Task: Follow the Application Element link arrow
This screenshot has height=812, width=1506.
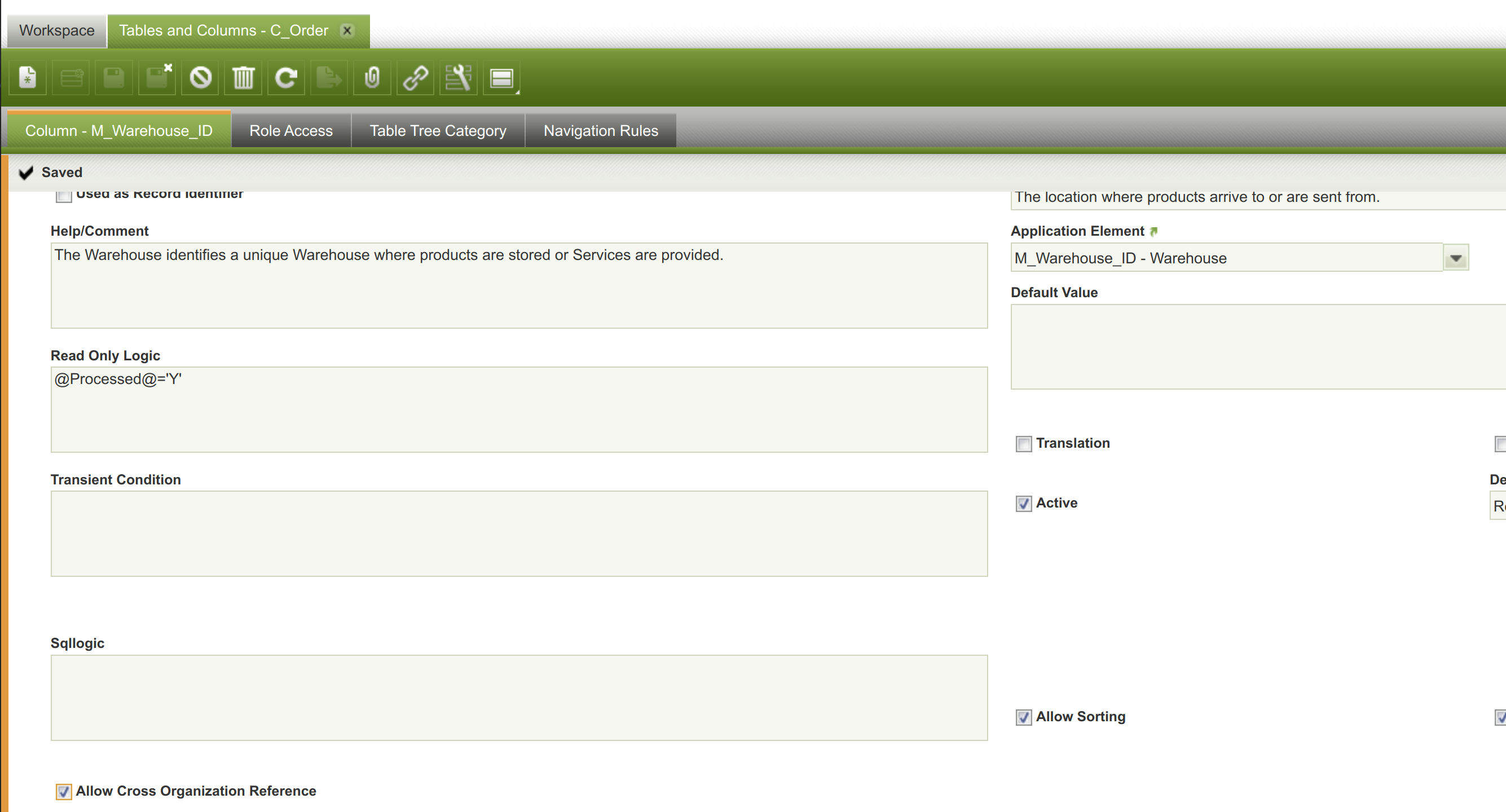Action: pos(1153,232)
